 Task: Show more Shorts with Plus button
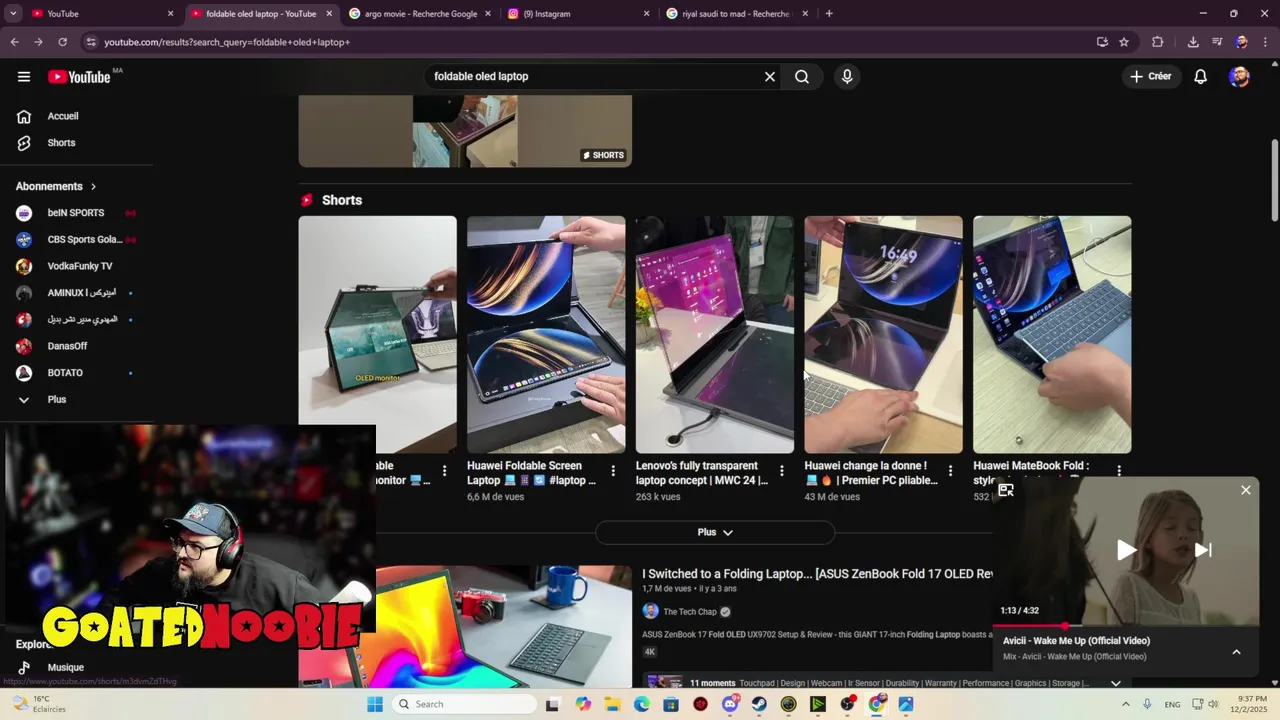click(x=715, y=533)
